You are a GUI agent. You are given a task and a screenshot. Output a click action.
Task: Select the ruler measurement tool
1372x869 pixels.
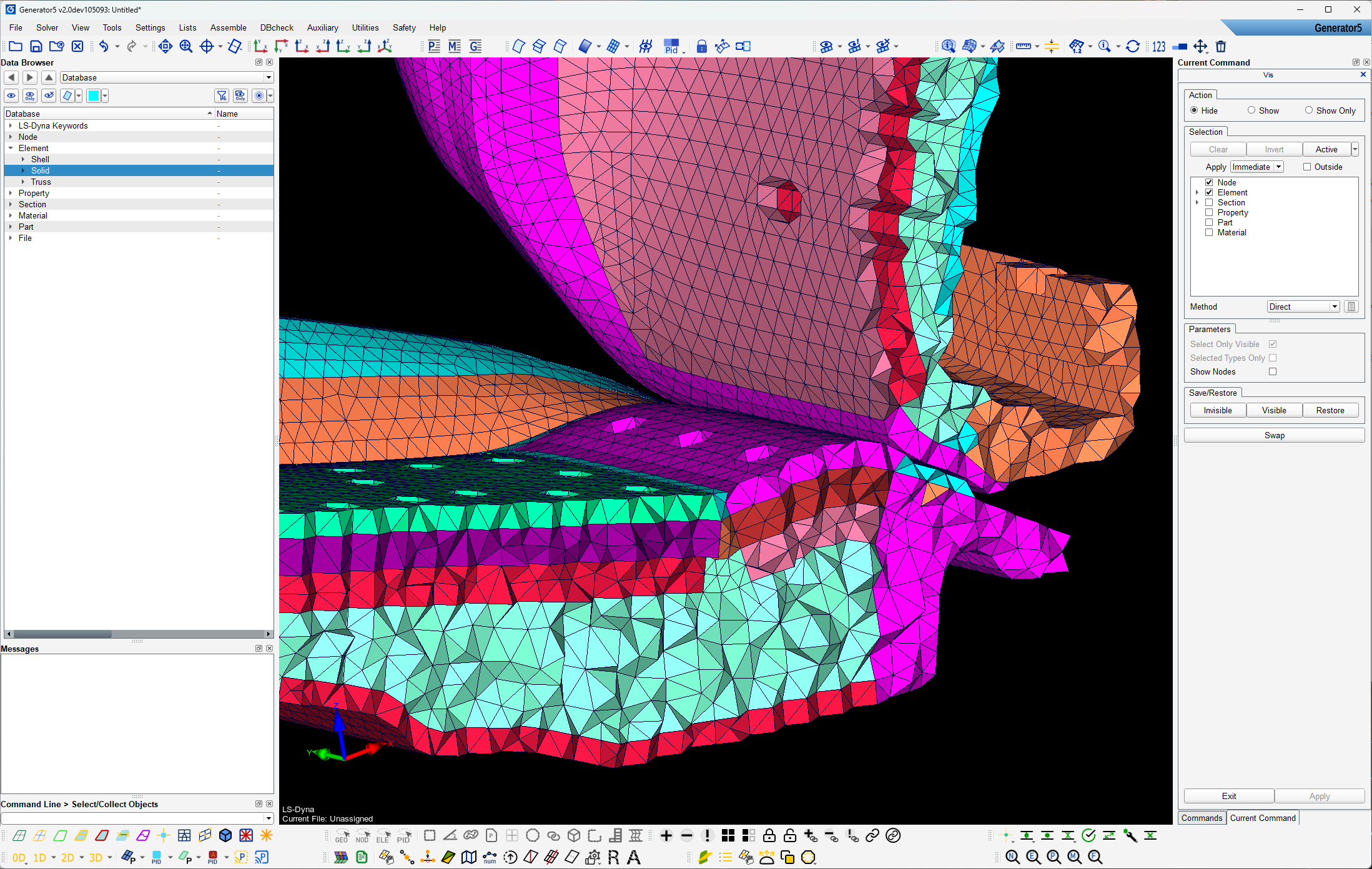pos(1024,46)
